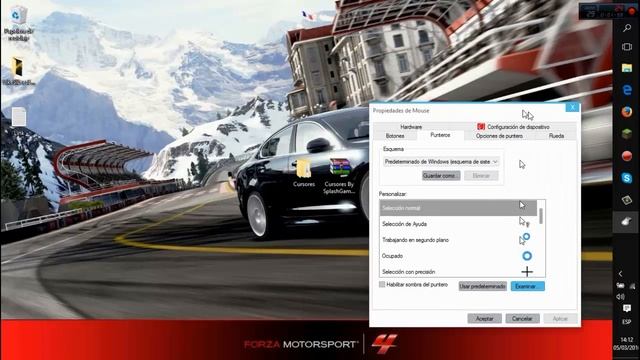Screen dimensions: 640x360
Task: Open the Esquema scheme dropdown
Action: point(441,162)
